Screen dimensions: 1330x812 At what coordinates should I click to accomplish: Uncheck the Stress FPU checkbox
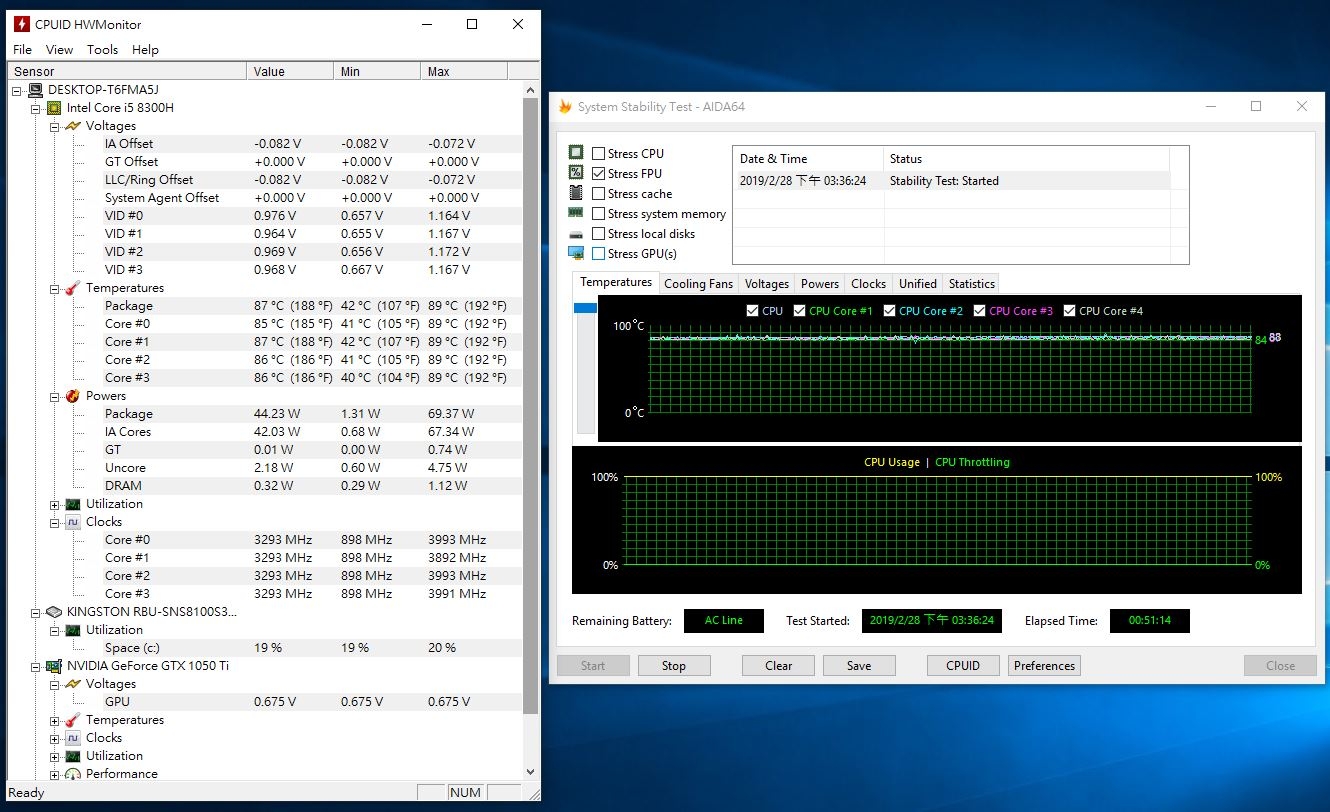(598, 174)
